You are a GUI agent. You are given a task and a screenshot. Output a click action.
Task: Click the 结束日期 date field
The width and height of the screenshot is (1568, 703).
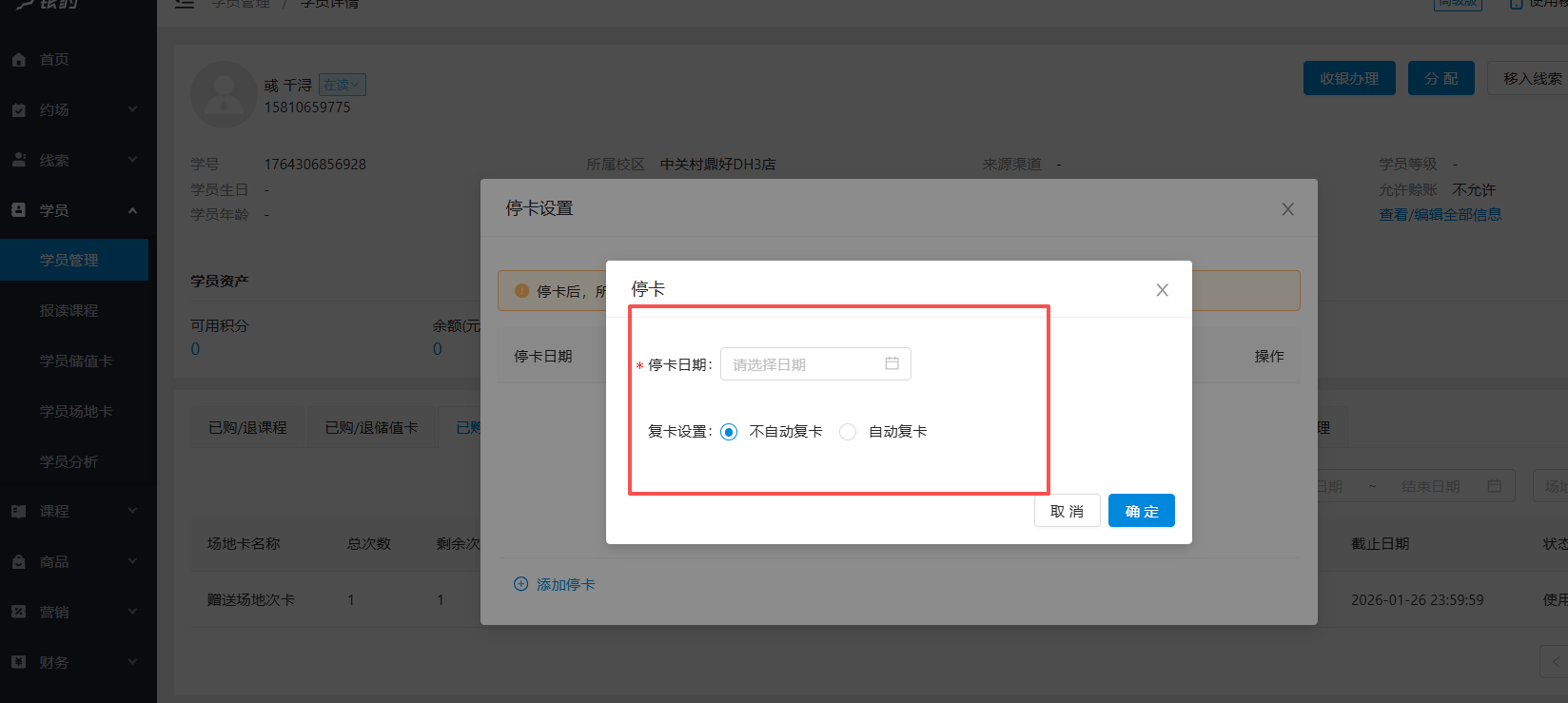(x=1431, y=486)
